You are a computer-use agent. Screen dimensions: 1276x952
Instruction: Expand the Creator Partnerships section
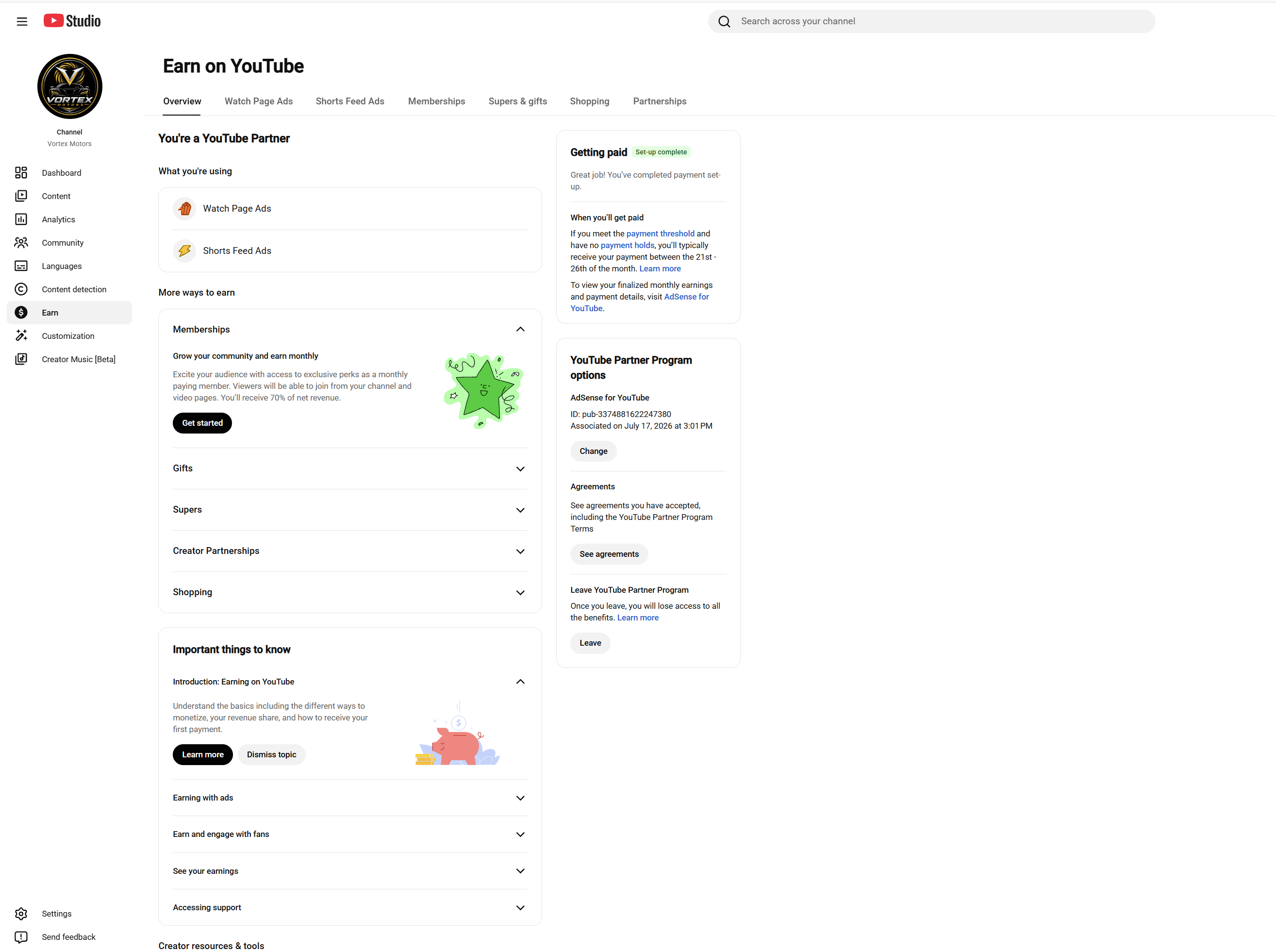click(520, 551)
